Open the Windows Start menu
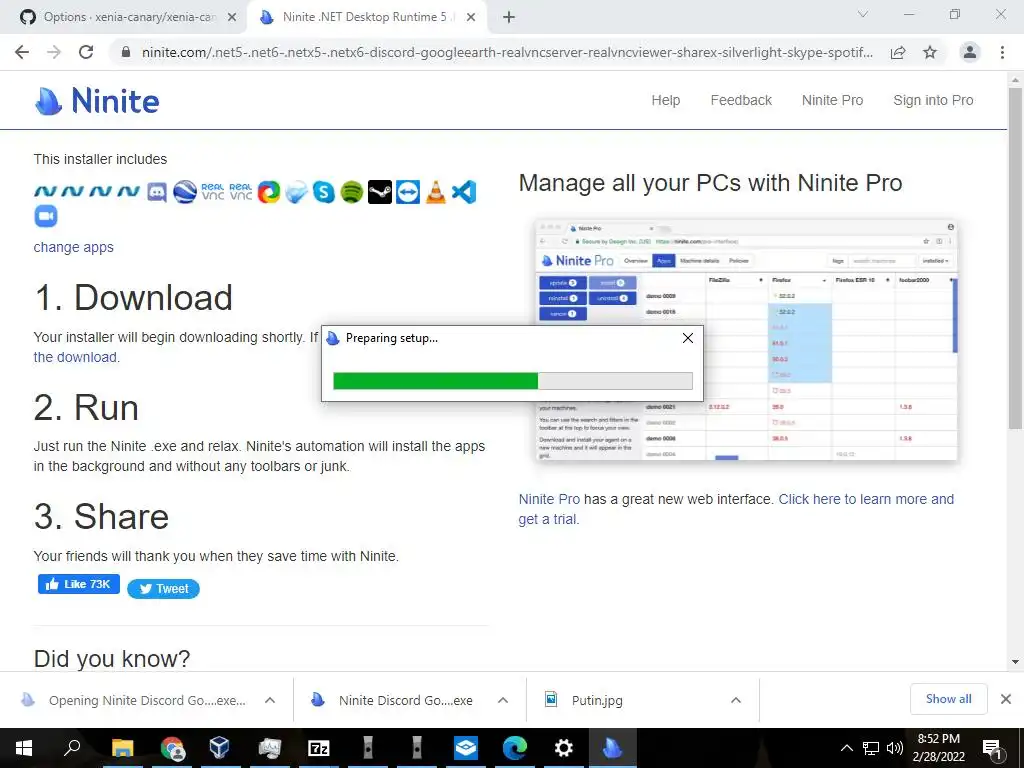Image resolution: width=1024 pixels, height=768 pixels. [24, 748]
